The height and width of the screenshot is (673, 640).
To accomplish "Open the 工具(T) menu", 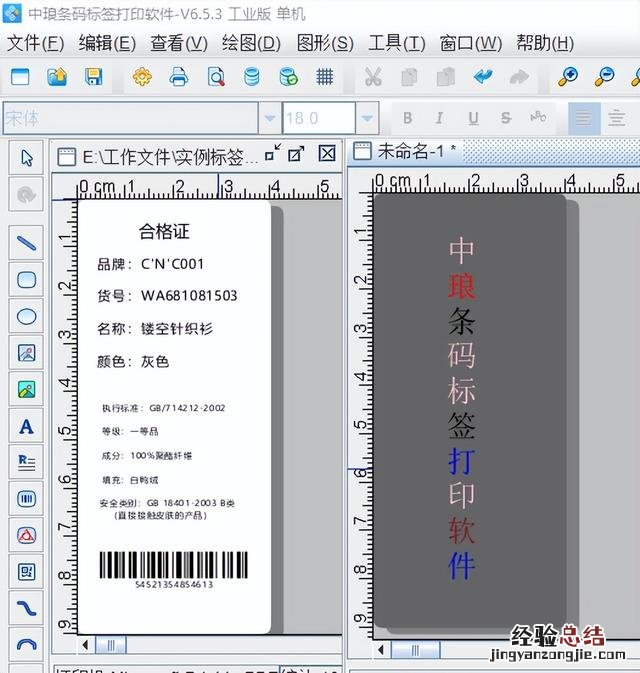I will click(x=397, y=43).
